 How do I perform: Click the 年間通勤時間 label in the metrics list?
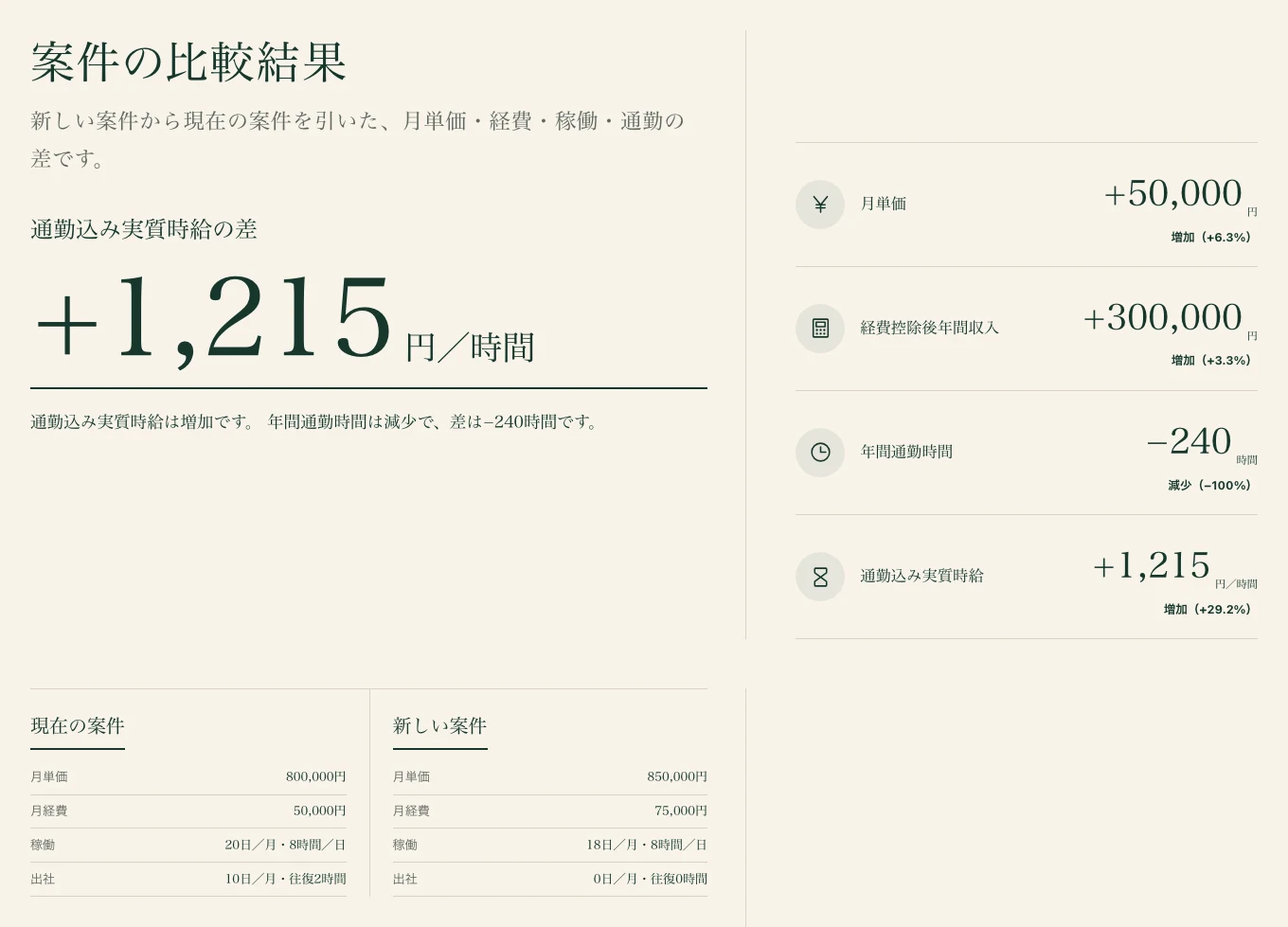point(906,452)
